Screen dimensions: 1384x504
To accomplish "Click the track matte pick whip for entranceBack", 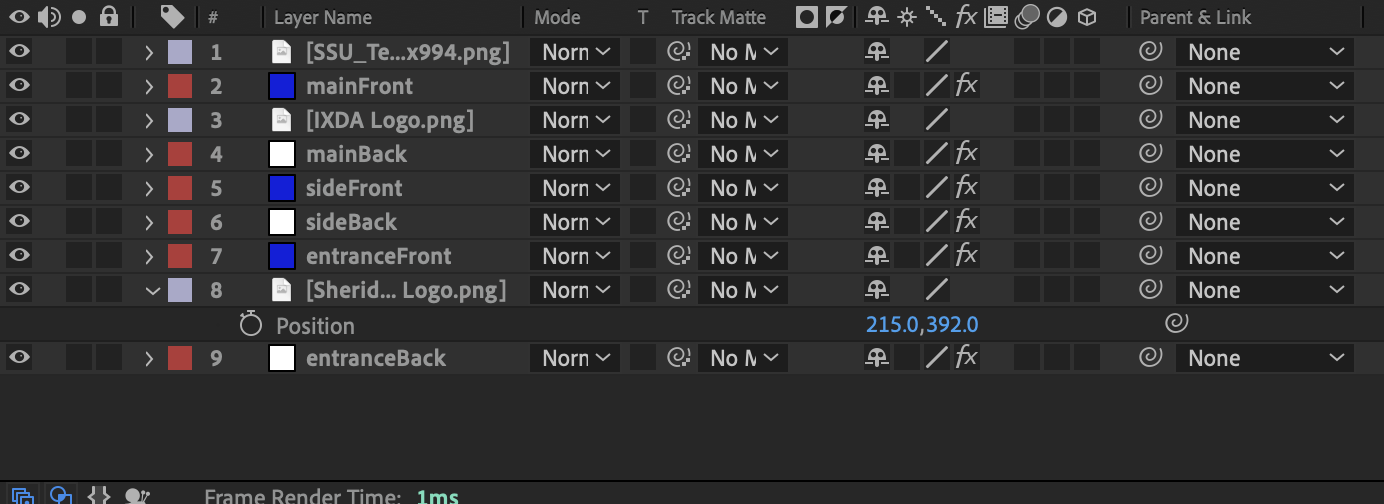I will (x=679, y=358).
